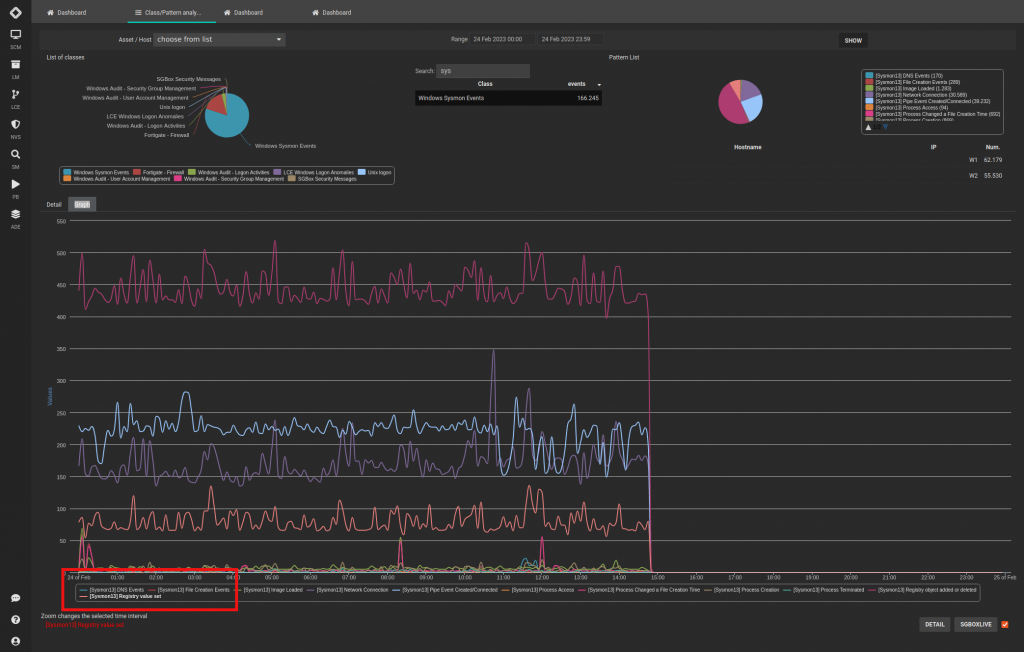The width and height of the screenshot is (1024, 652).
Task: Click Process Access orange swatch in pattern legend
Action: (869, 108)
